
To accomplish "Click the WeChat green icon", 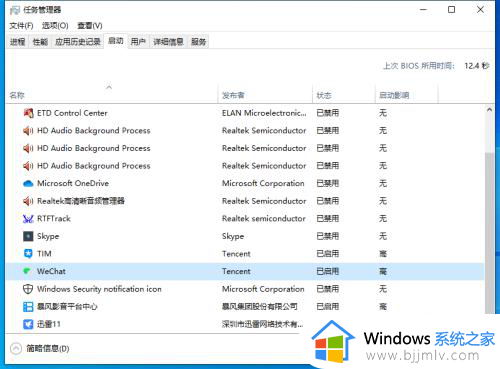I will [x=28, y=271].
